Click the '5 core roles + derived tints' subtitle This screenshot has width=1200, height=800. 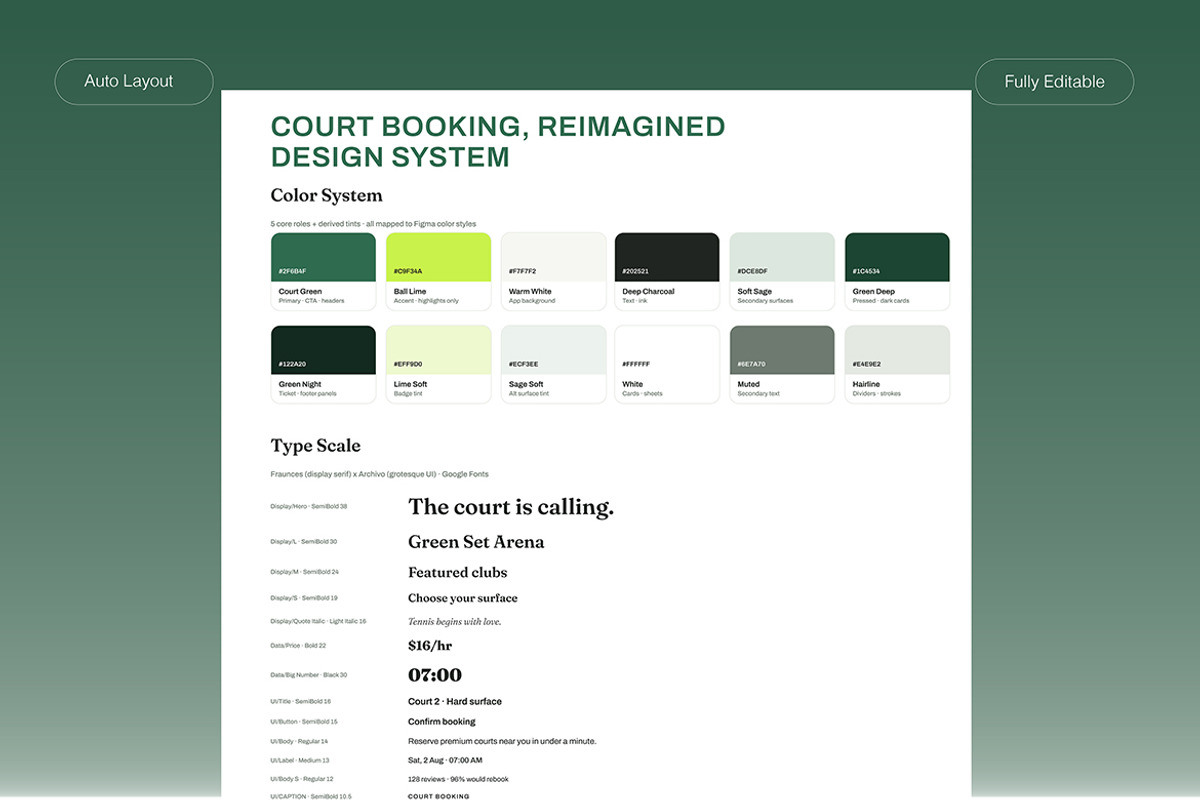373,224
